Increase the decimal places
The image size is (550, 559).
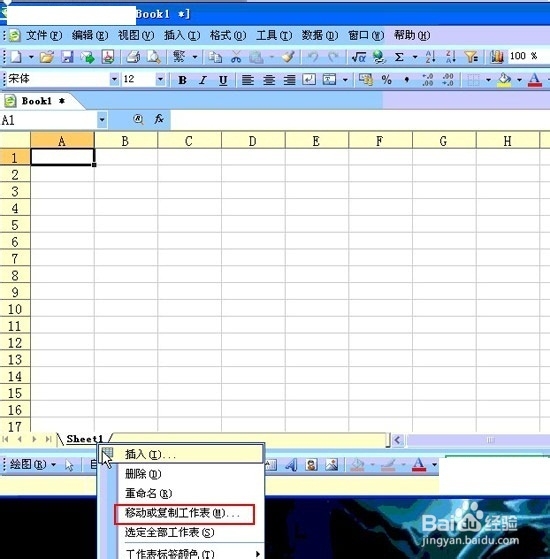(427, 80)
